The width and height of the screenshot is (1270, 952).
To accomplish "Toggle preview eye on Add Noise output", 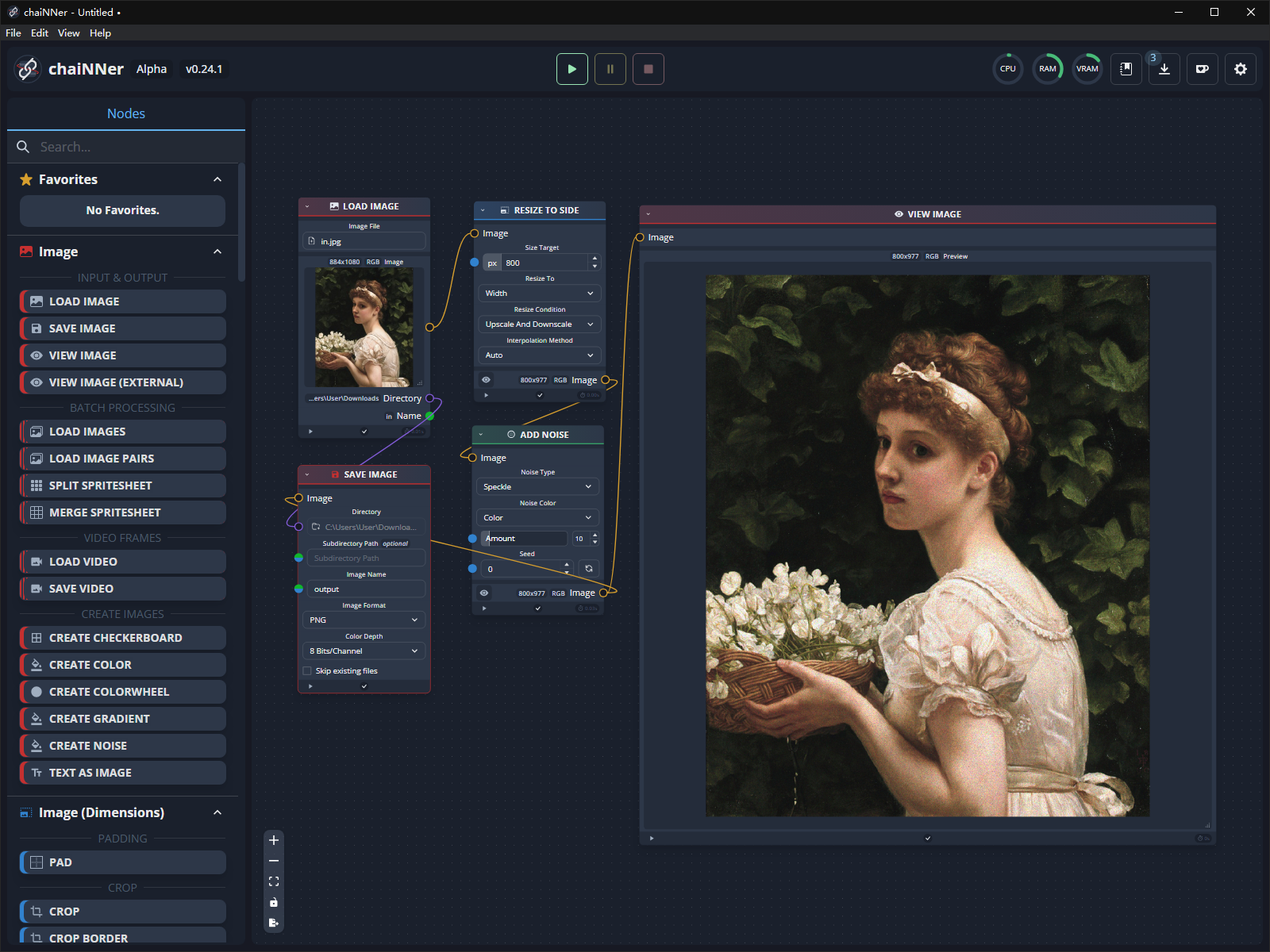I will tap(484, 593).
